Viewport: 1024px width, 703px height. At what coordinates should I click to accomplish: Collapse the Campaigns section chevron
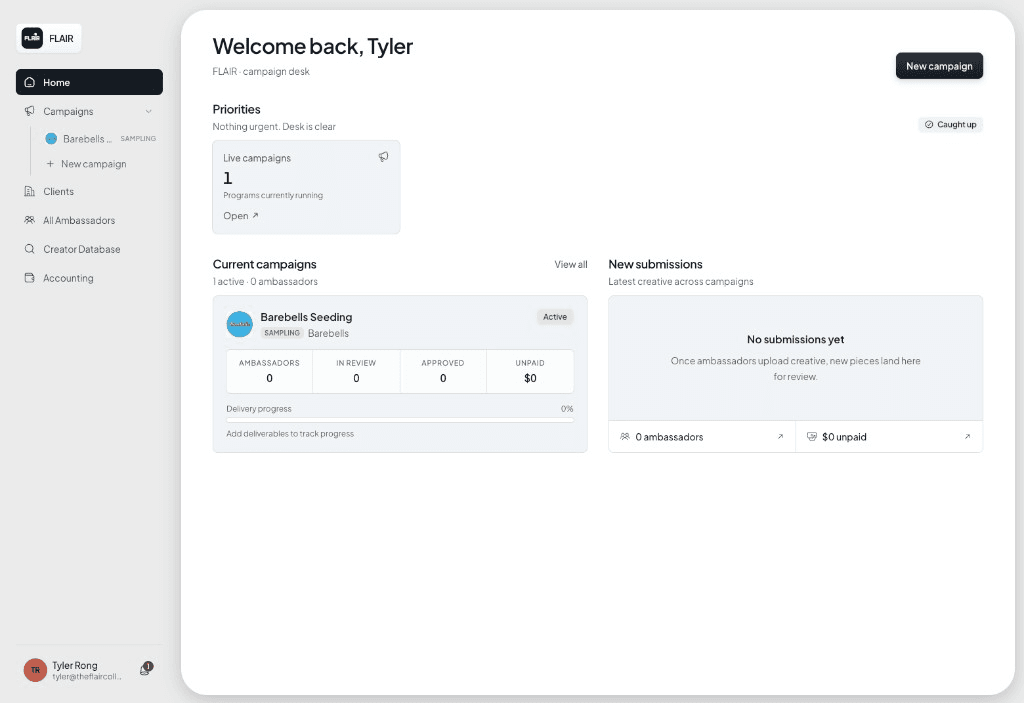click(148, 112)
